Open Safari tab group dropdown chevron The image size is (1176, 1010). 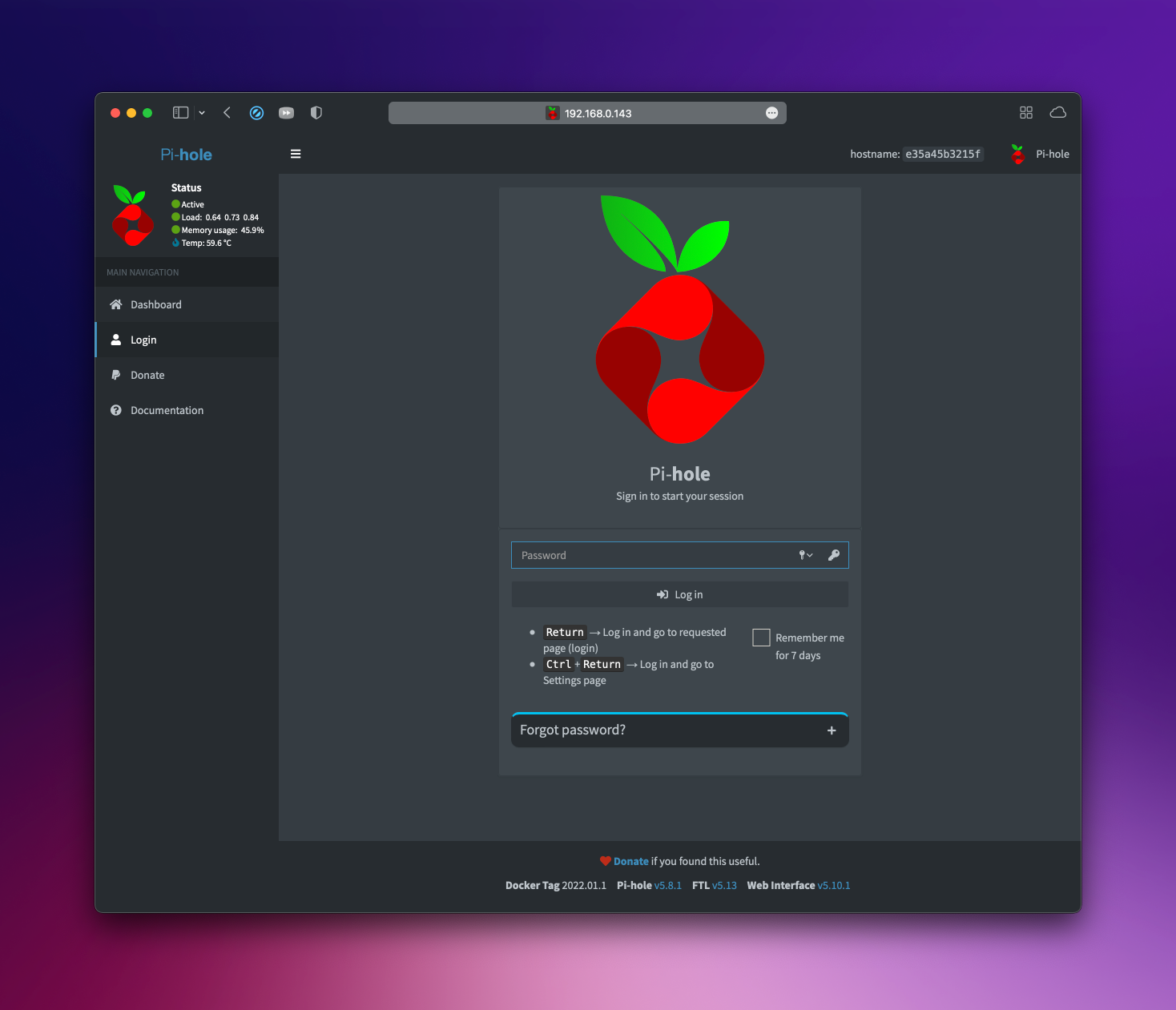202,113
